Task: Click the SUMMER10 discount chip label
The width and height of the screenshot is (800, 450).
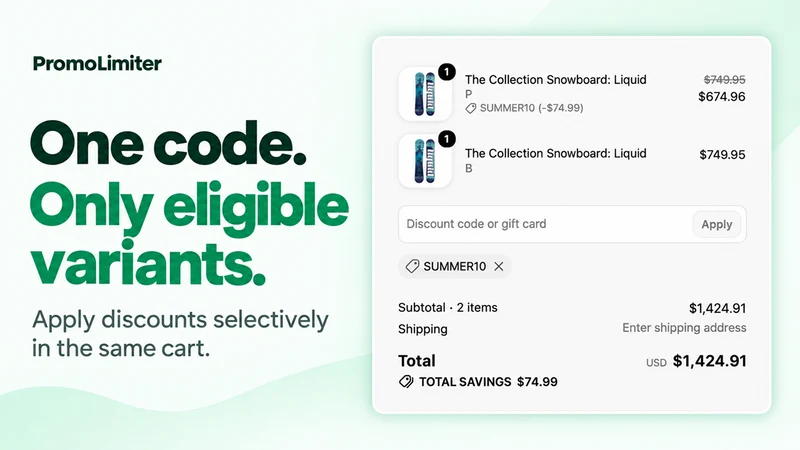Action: 455,266
